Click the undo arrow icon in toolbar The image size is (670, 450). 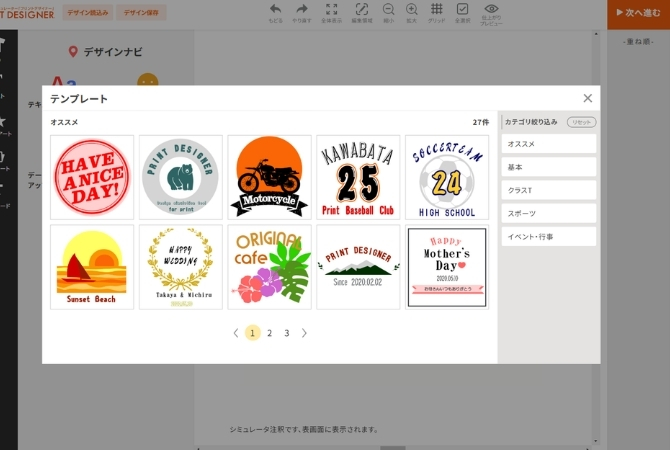275,9
